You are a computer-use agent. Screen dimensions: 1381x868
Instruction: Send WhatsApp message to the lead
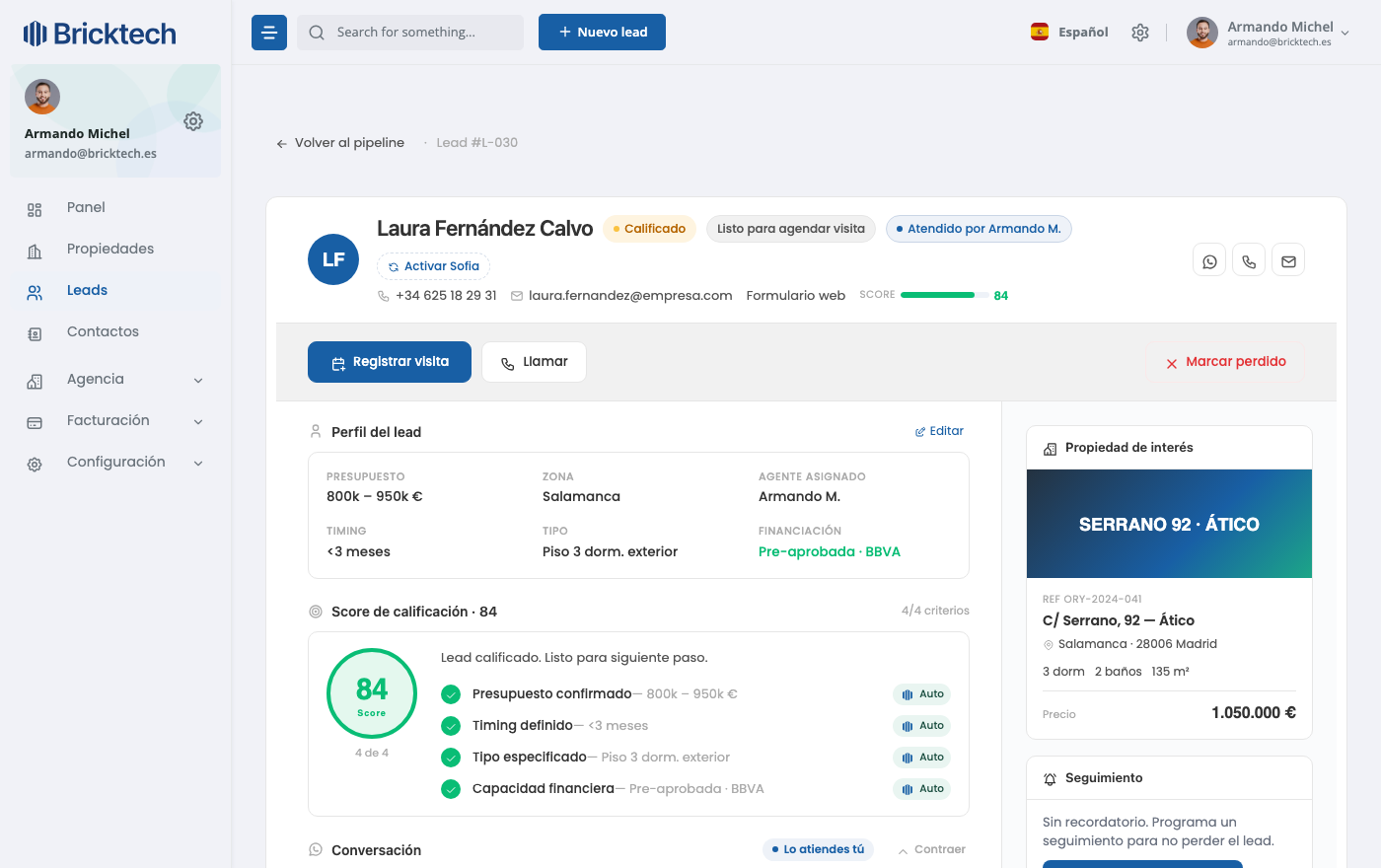point(1209,261)
